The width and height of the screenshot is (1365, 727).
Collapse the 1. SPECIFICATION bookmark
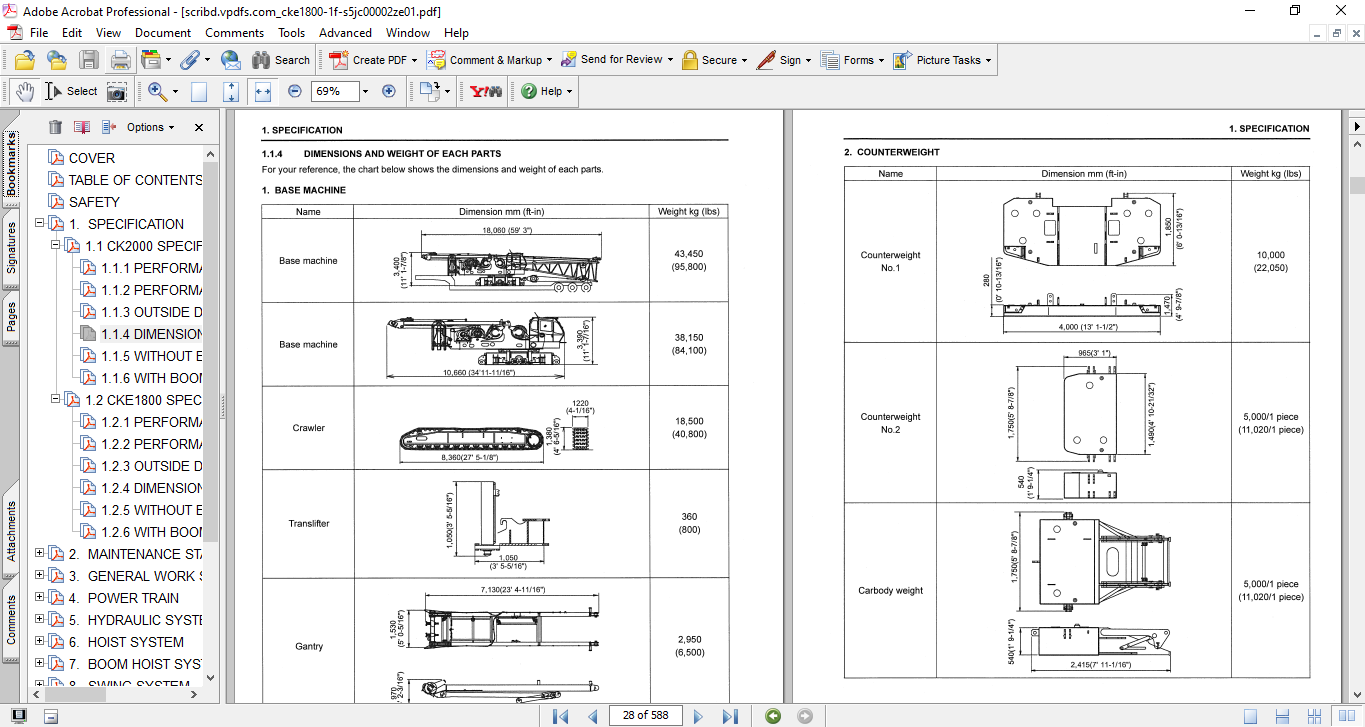tap(40, 224)
